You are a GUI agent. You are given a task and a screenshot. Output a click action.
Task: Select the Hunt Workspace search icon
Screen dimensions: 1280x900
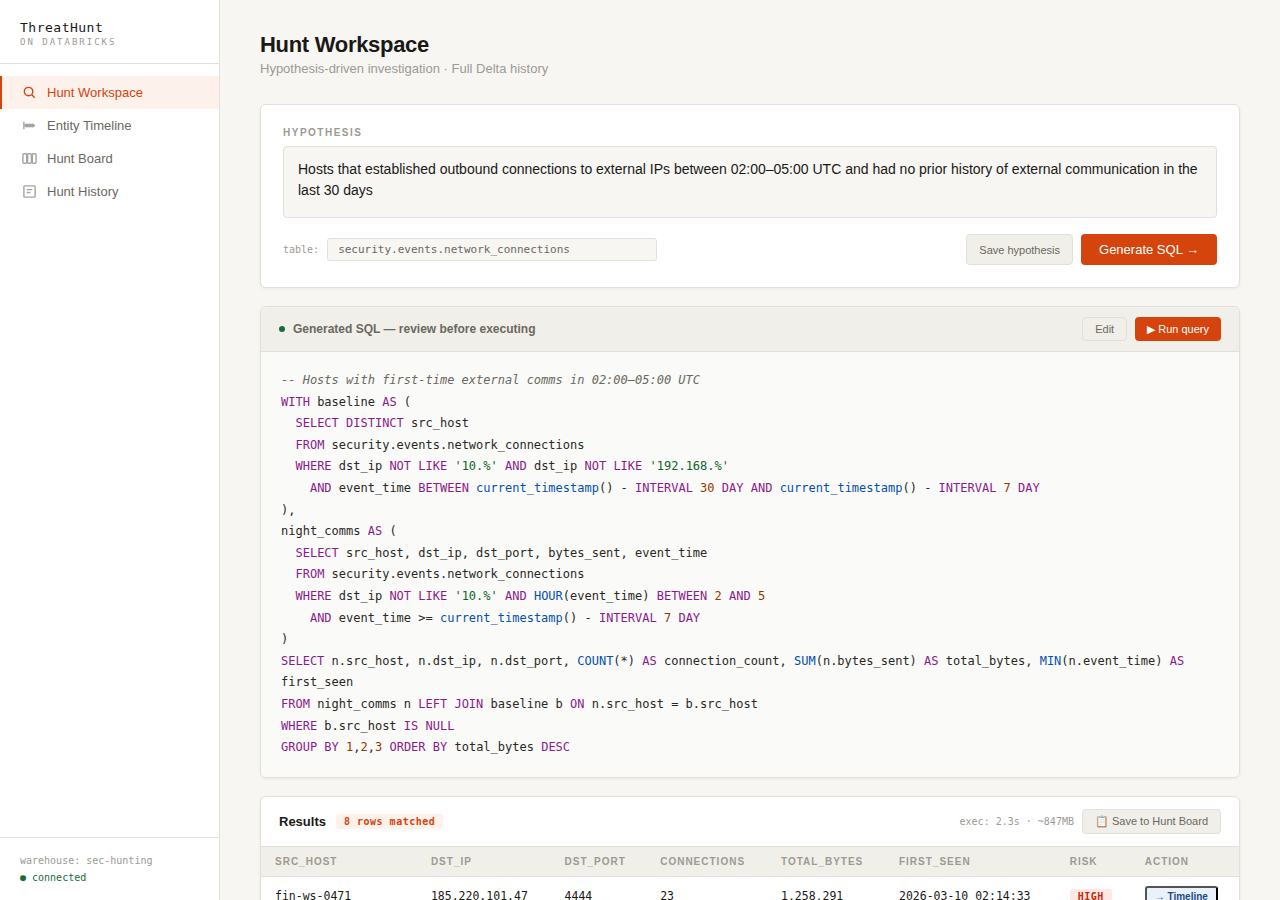28,92
